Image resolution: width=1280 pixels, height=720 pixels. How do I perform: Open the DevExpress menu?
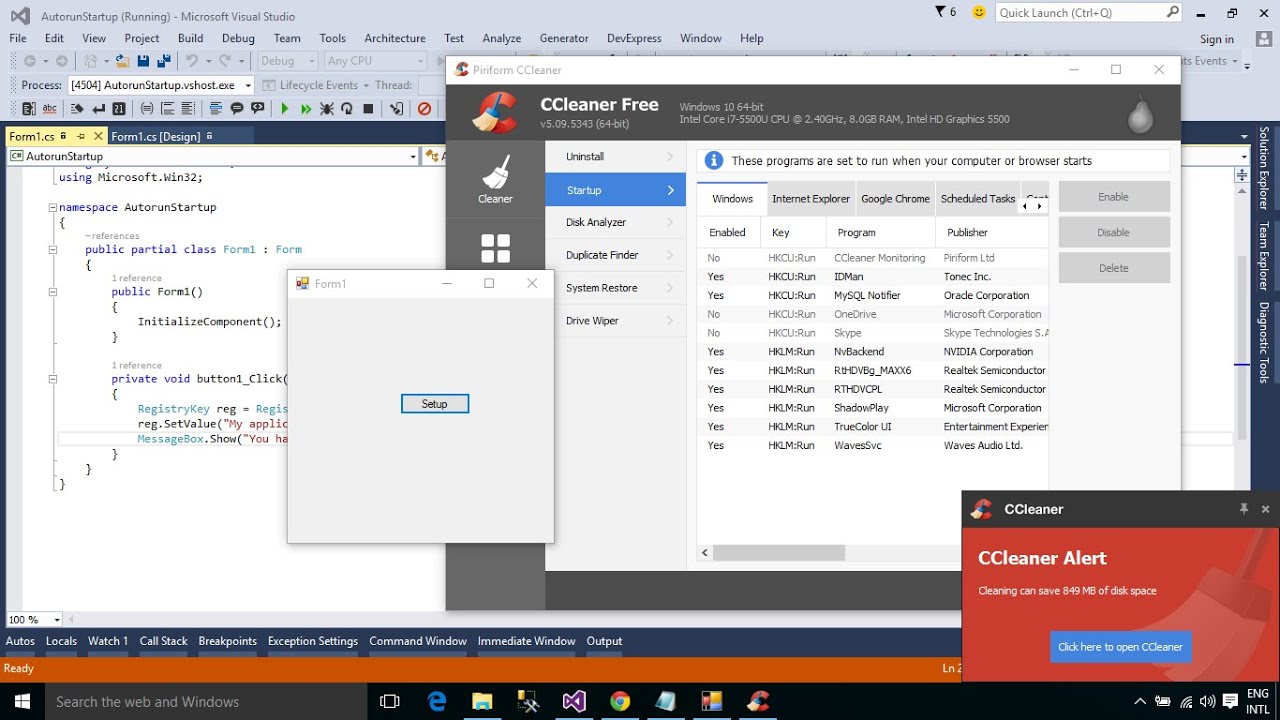[x=634, y=38]
